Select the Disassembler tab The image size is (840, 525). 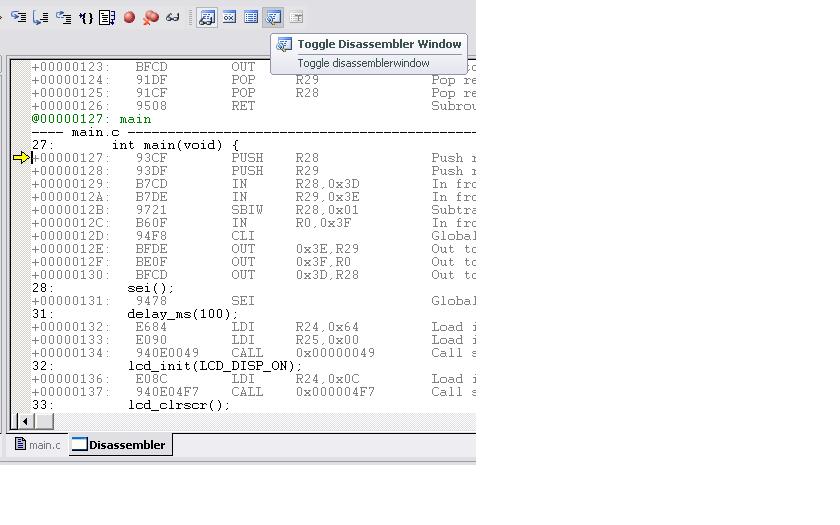[x=121, y=445]
